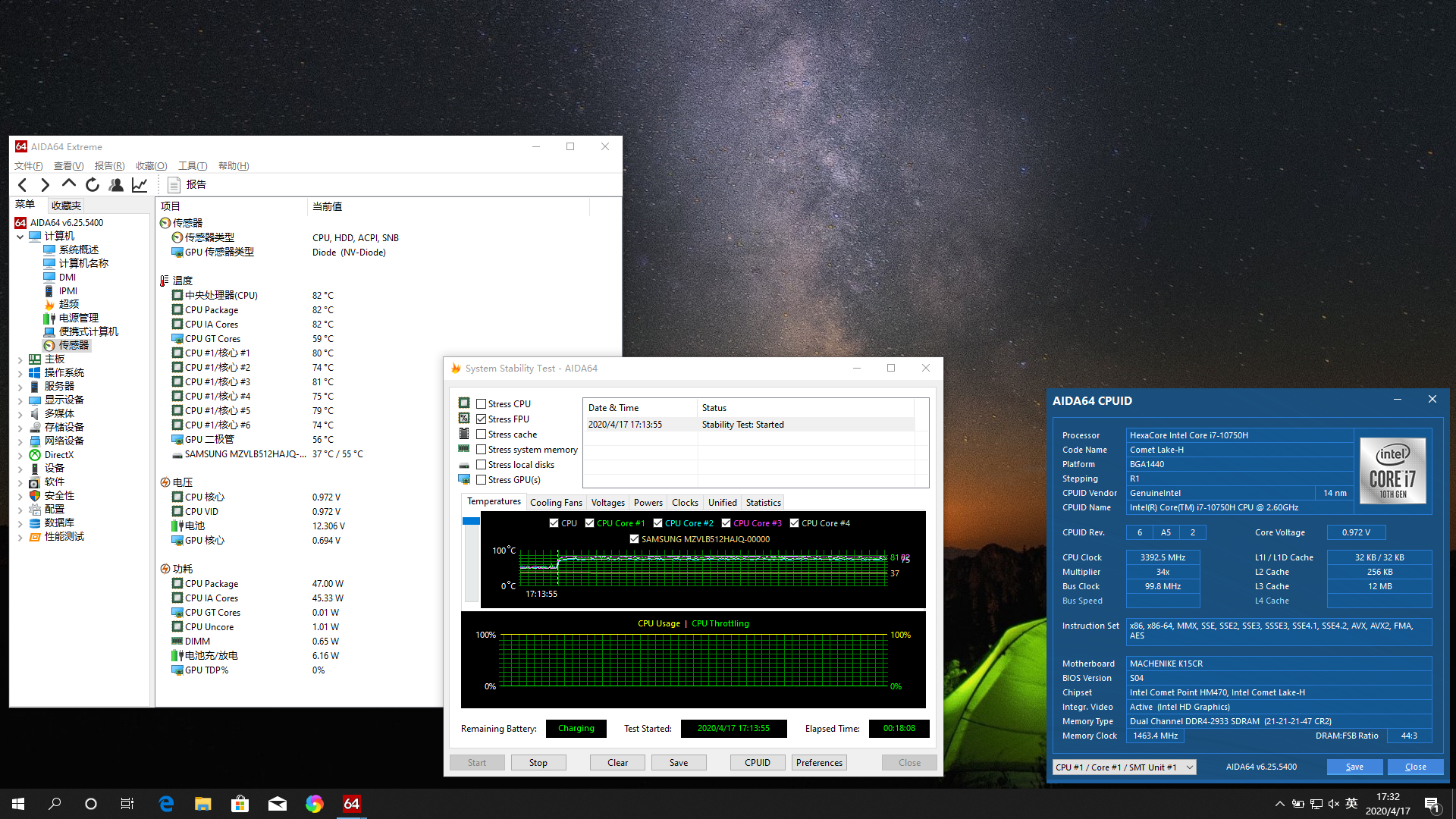Image resolution: width=1456 pixels, height=819 pixels.
Task: Open File Explorer from taskbar
Action: [x=203, y=804]
